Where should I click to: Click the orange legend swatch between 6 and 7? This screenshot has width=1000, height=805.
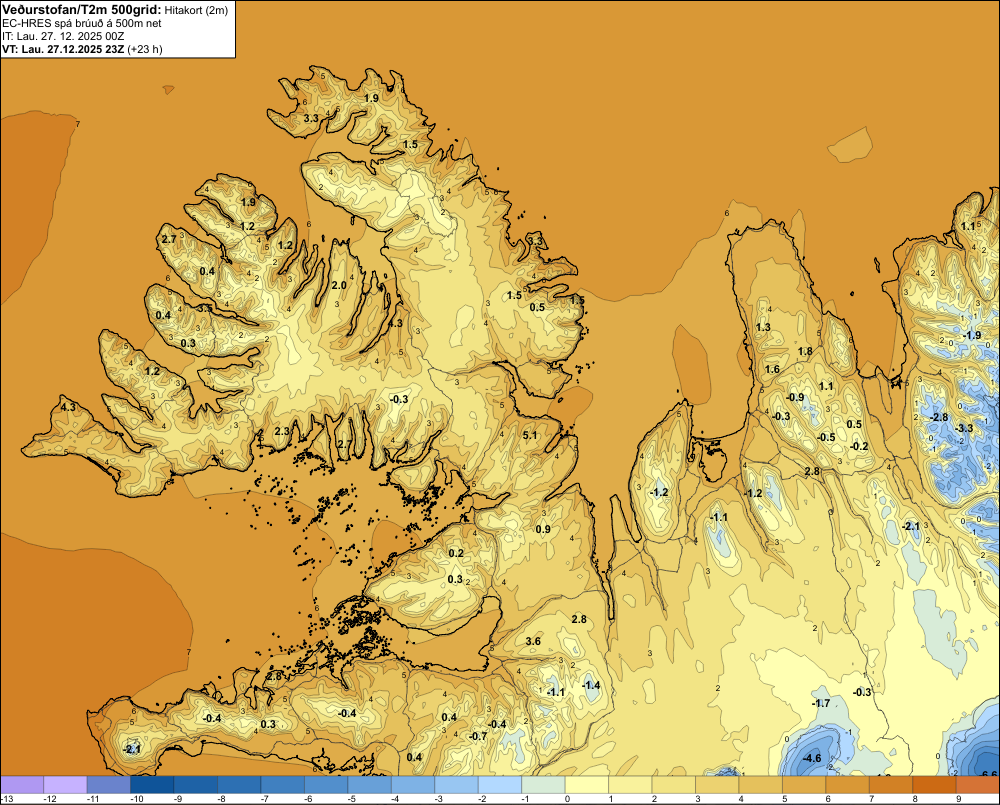[x=848, y=784]
